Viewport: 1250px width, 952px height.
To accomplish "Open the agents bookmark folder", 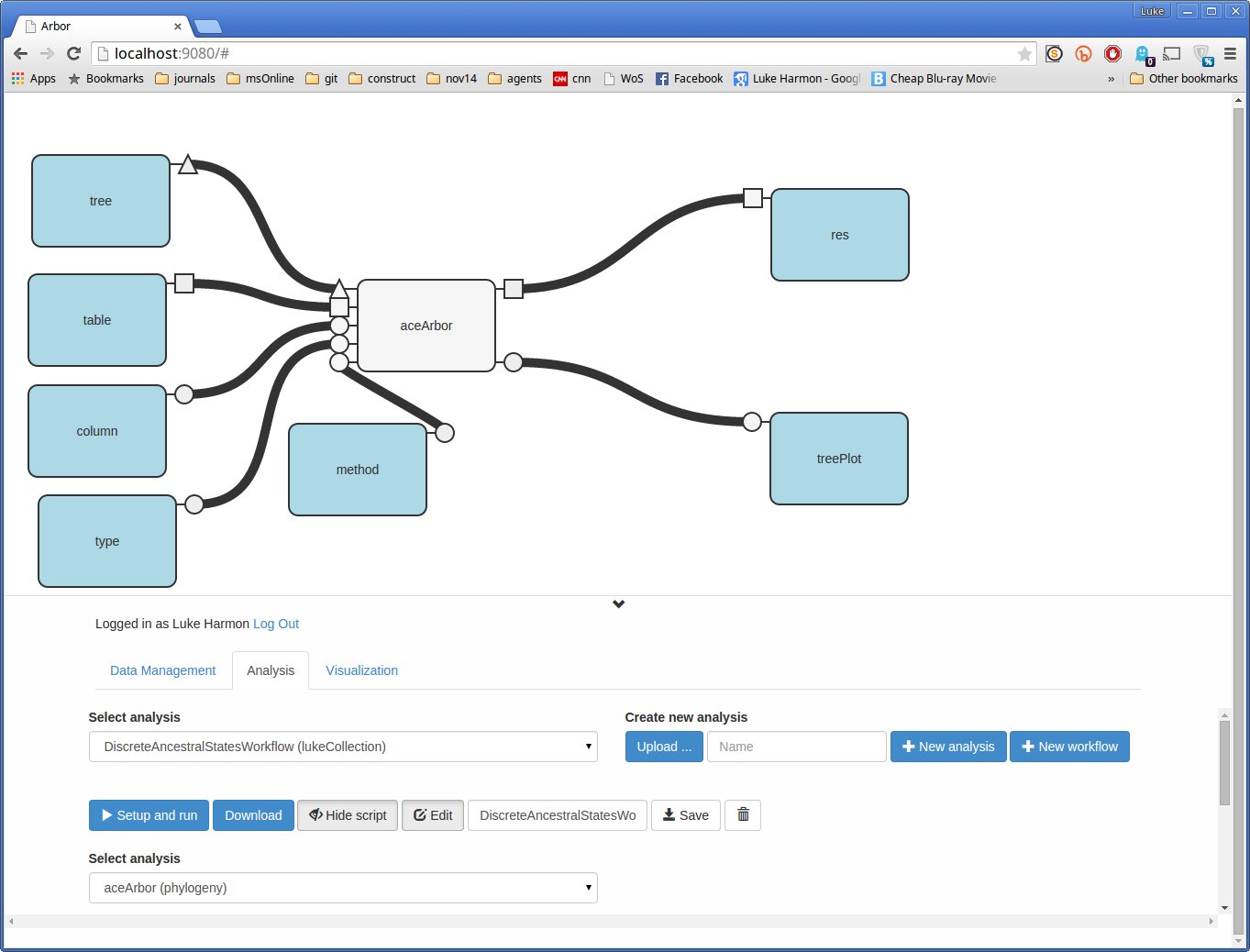I will pyautogui.click(x=514, y=79).
